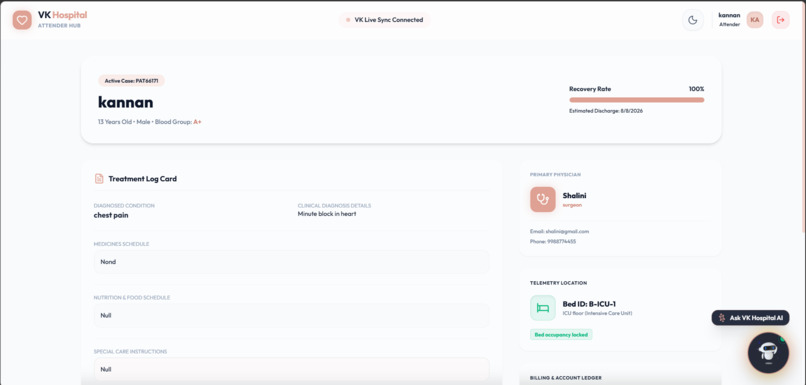
Task: Click the kannan Attender username in header
Action: (x=729, y=20)
